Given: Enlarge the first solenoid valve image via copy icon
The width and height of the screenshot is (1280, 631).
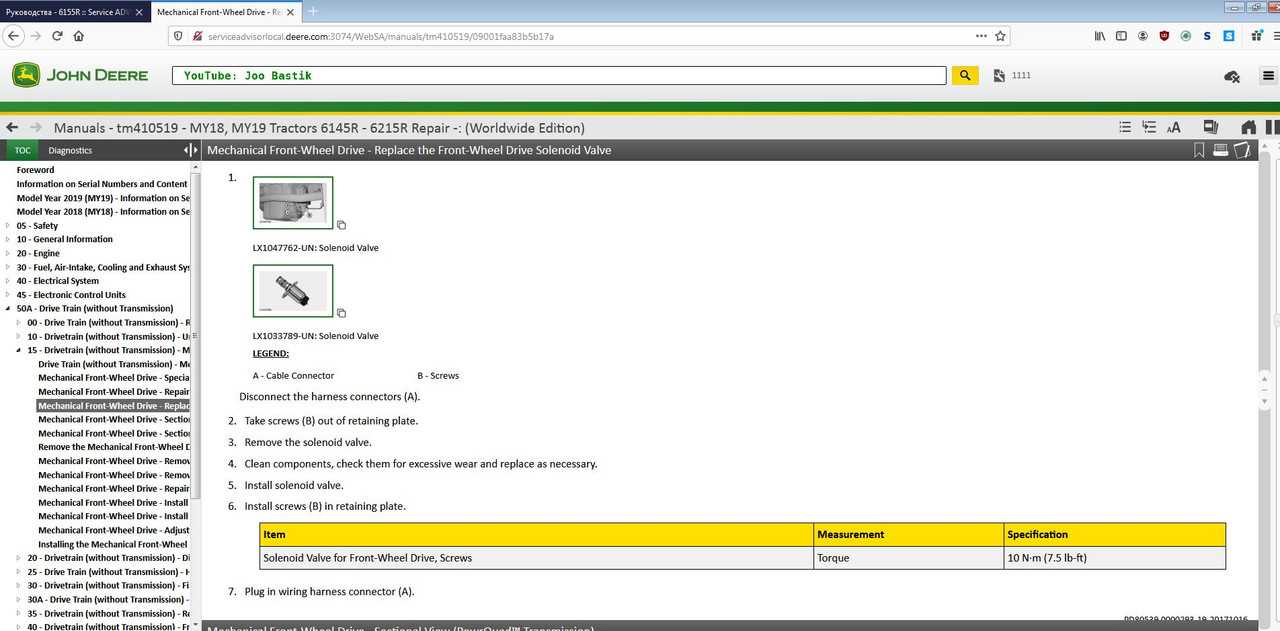Looking at the screenshot, I should [341, 225].
